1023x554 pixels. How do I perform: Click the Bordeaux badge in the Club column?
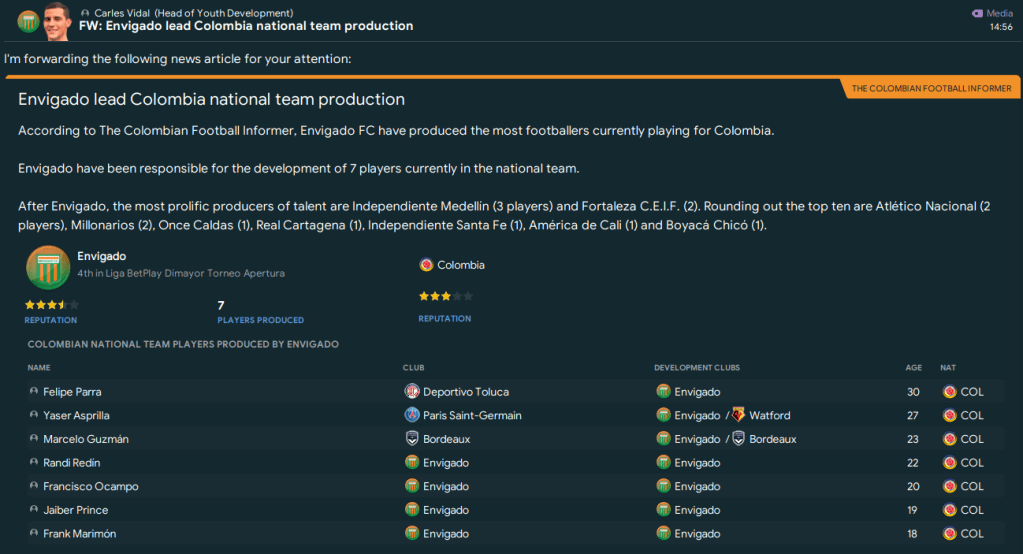tap(411, 439)
